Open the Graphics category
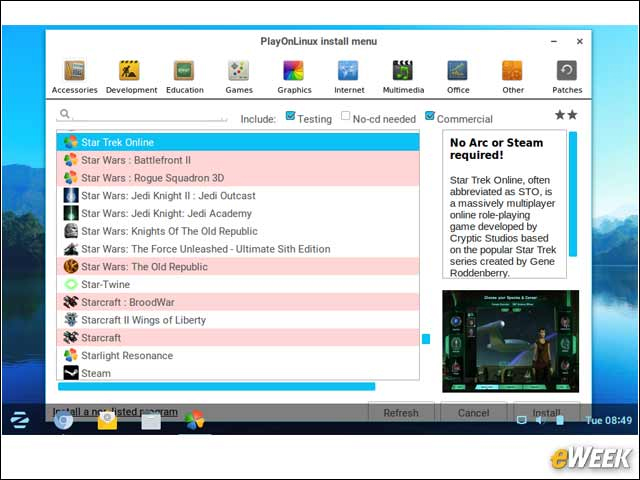Screen dimensions: 640x480 294,77
